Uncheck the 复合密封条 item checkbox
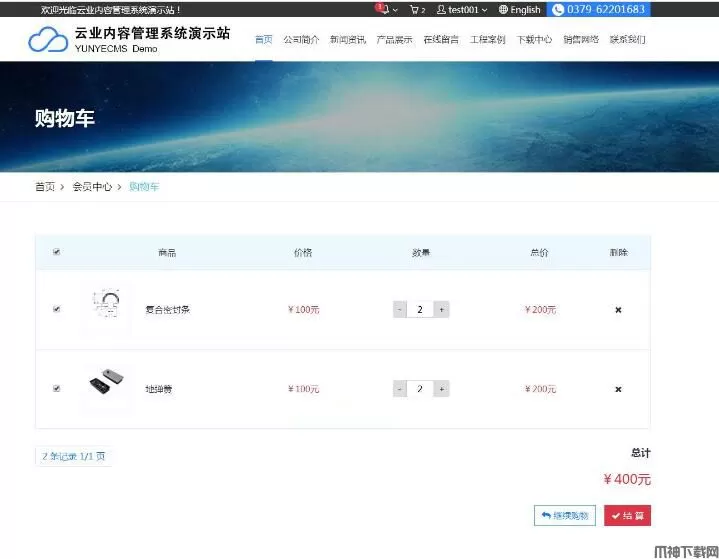 [x=56, y=310]
